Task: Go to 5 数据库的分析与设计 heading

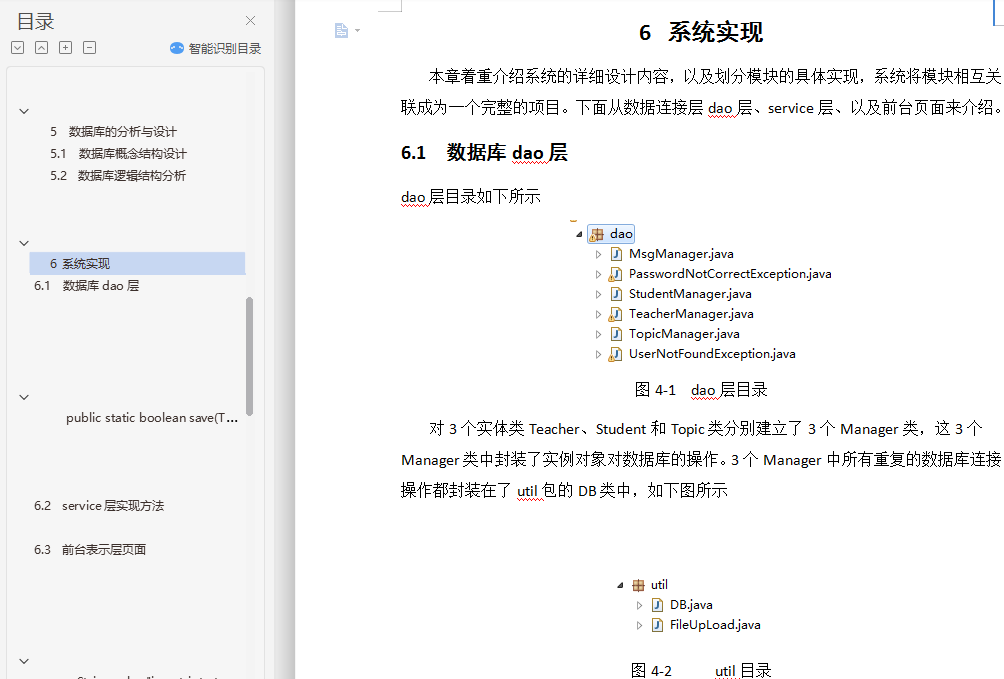Action: pyautogui.click(x=113, y=132)
